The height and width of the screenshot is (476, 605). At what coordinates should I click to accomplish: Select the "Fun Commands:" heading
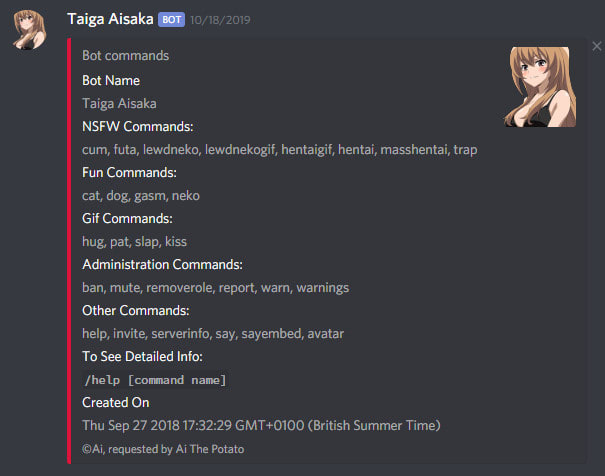coord(129,173)
